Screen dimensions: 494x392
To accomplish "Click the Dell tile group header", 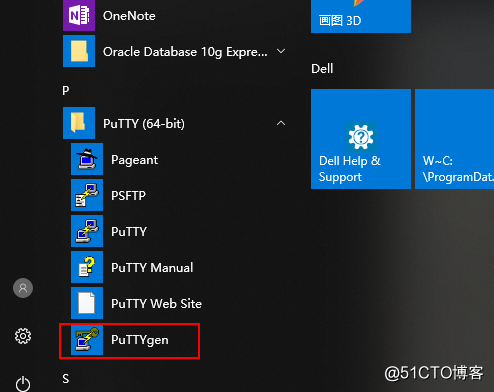I will pos(322,69).
